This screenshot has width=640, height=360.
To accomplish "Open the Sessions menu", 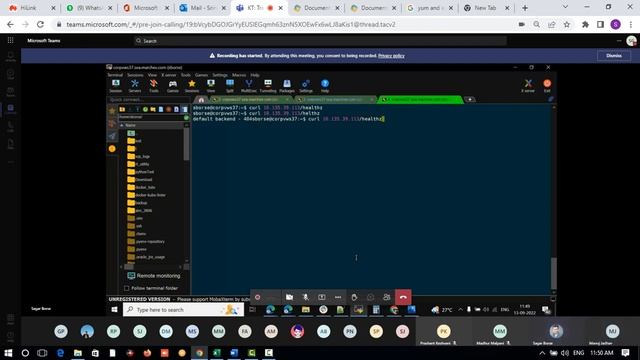I will [135, 75].
